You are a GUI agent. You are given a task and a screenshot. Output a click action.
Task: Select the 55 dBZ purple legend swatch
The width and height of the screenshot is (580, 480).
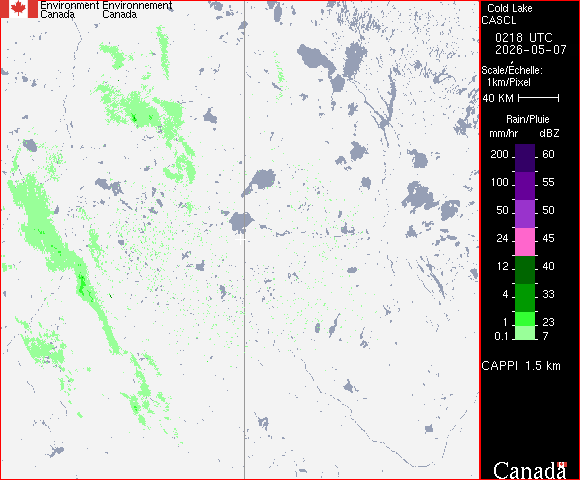(525, 186)
